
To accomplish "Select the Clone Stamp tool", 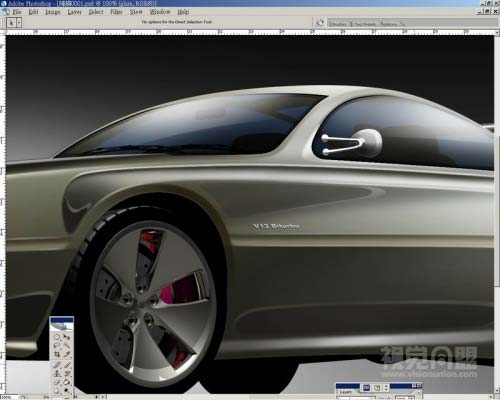I will (57, 374).
